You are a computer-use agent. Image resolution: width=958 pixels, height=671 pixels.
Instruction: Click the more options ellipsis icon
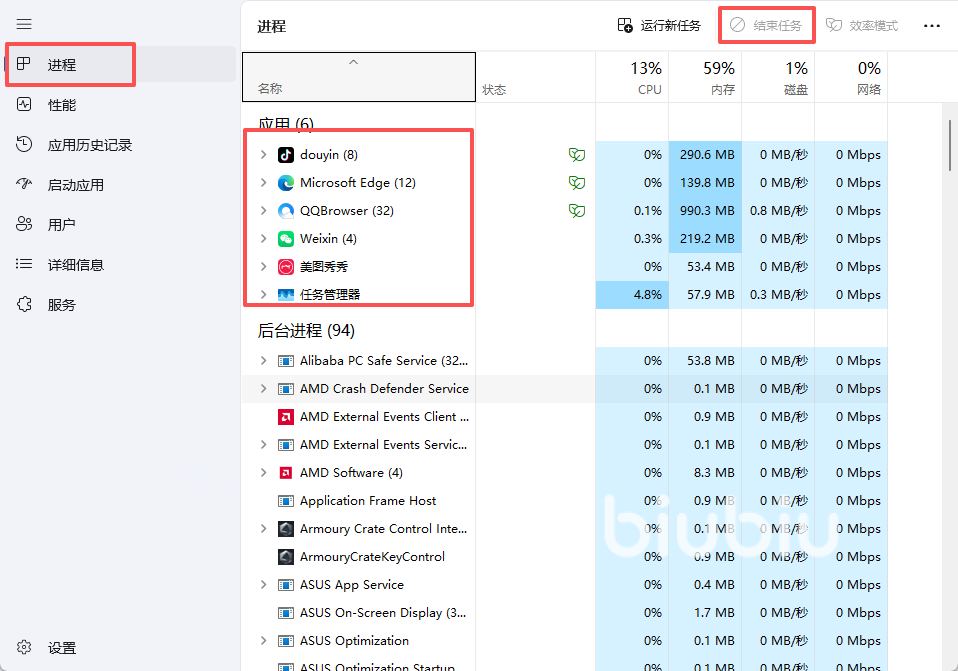click(931, 26)
